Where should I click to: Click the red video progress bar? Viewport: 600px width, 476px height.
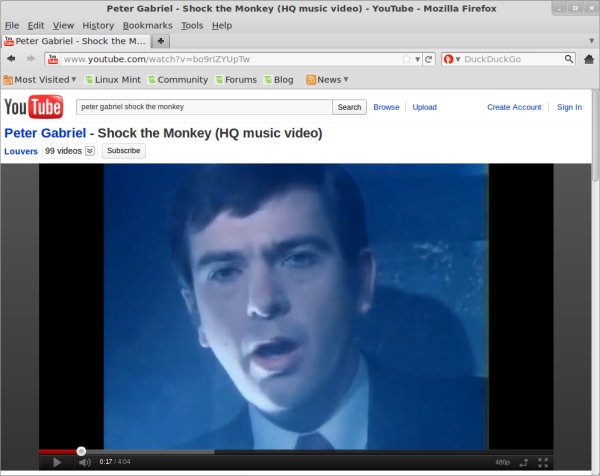click(x=60, y=451)
